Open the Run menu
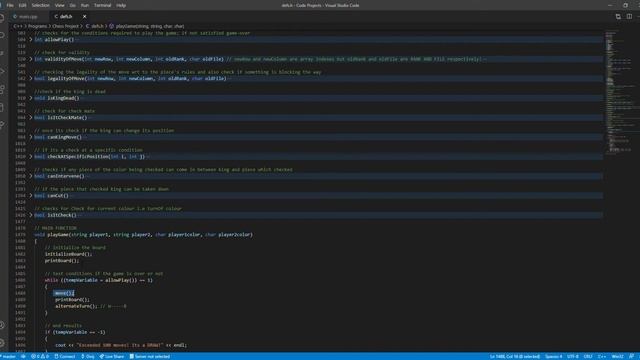Screen dimensions: 640x360 click(x=85, y=5)
